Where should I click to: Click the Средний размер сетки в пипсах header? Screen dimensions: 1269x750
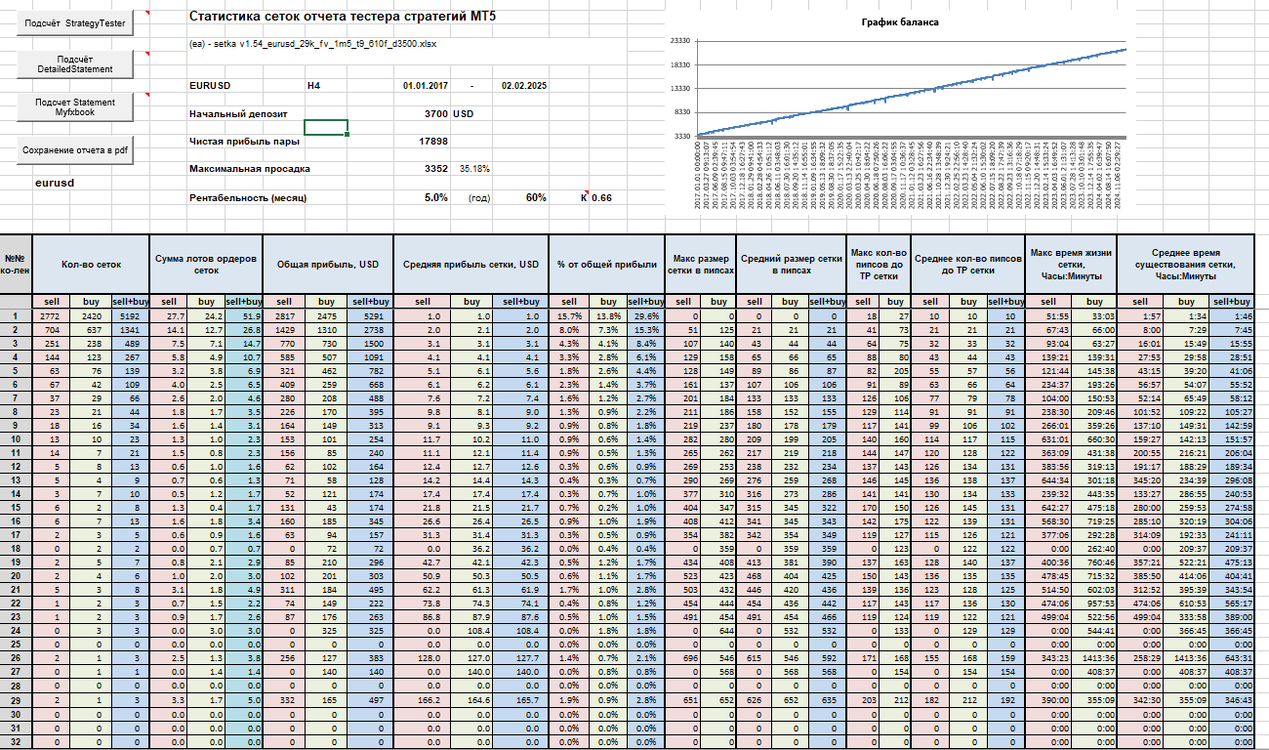[790, 264]
